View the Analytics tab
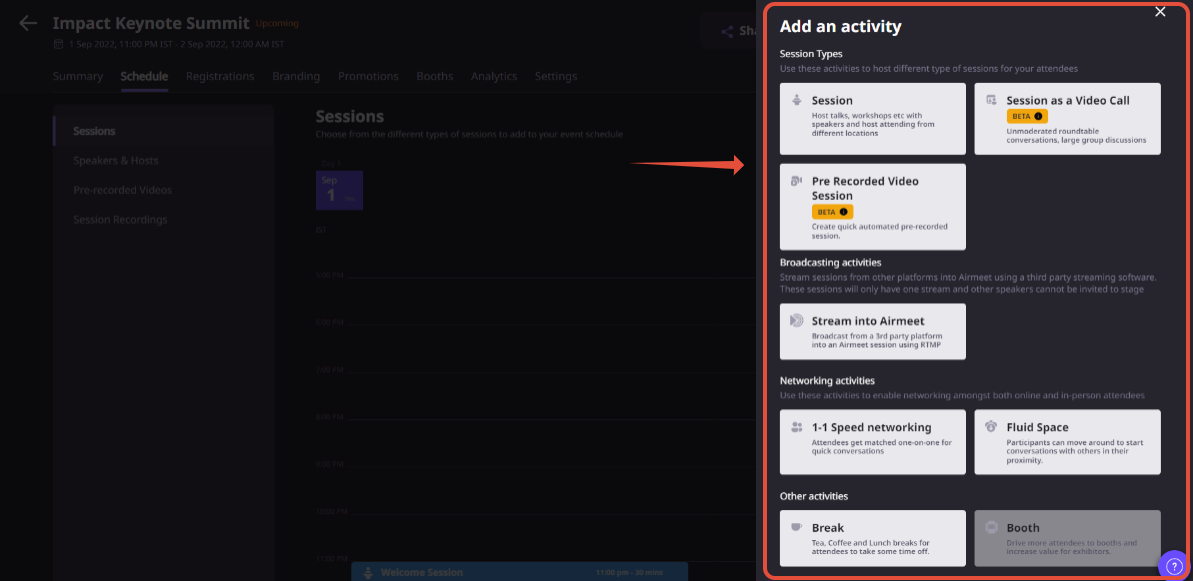1193x581 pixels. pos(494,76)
